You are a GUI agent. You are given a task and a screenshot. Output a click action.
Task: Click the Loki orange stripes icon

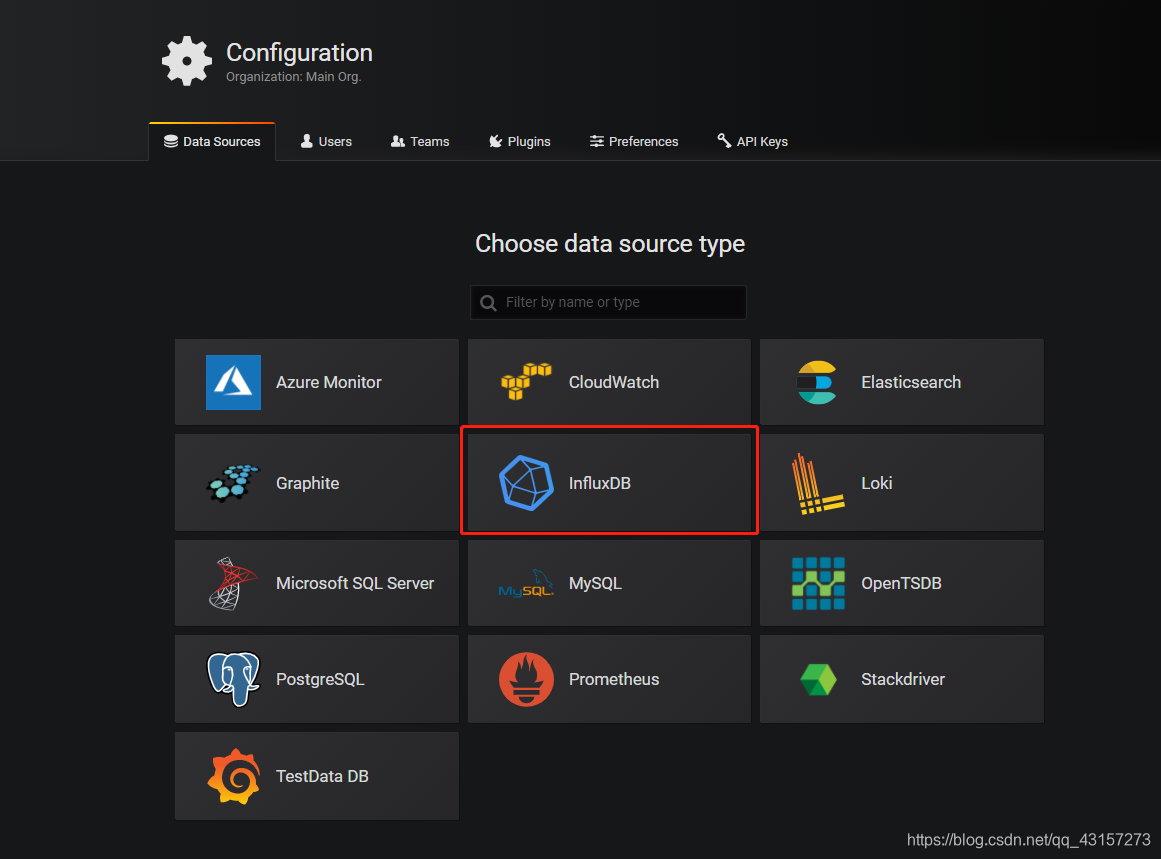818,484
